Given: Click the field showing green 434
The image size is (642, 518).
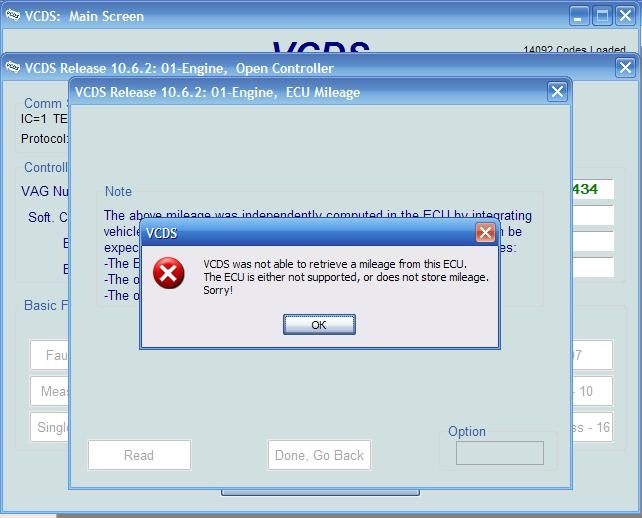Looking at the screenshot, I should [592, 189].
